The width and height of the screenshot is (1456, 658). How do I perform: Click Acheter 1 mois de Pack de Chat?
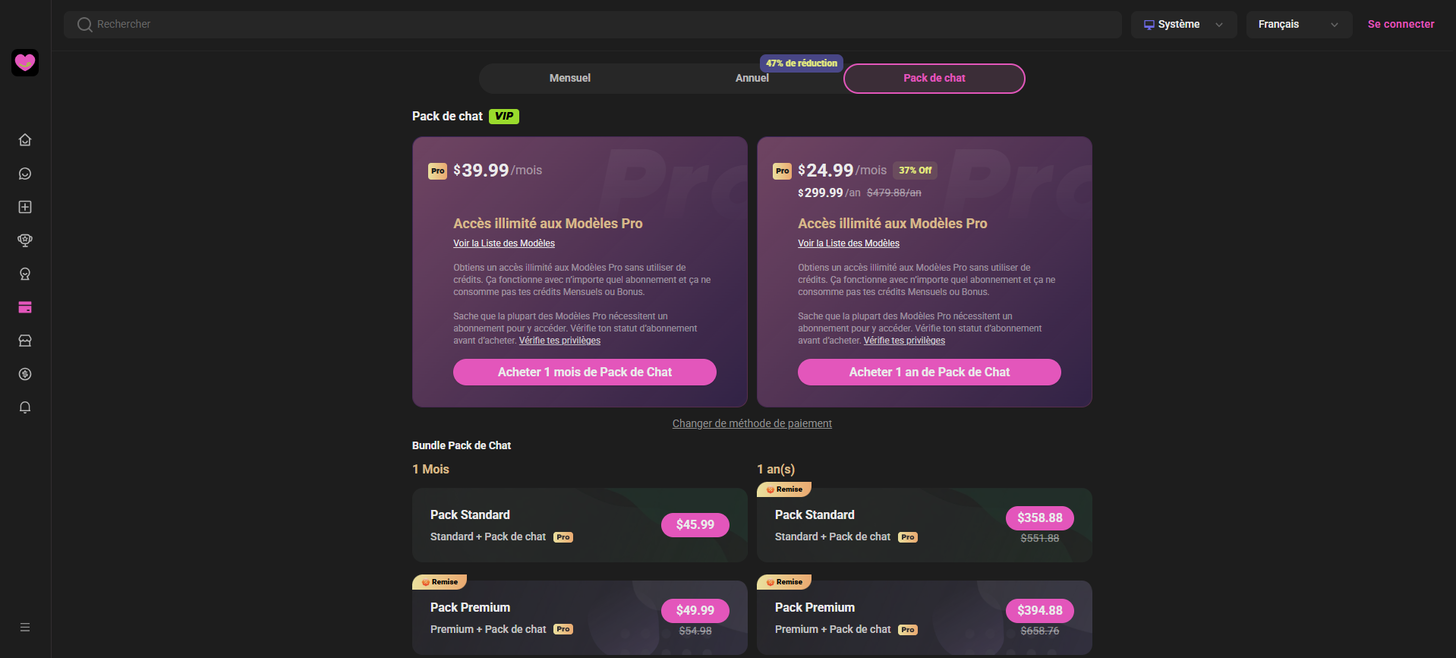point(585,372)
